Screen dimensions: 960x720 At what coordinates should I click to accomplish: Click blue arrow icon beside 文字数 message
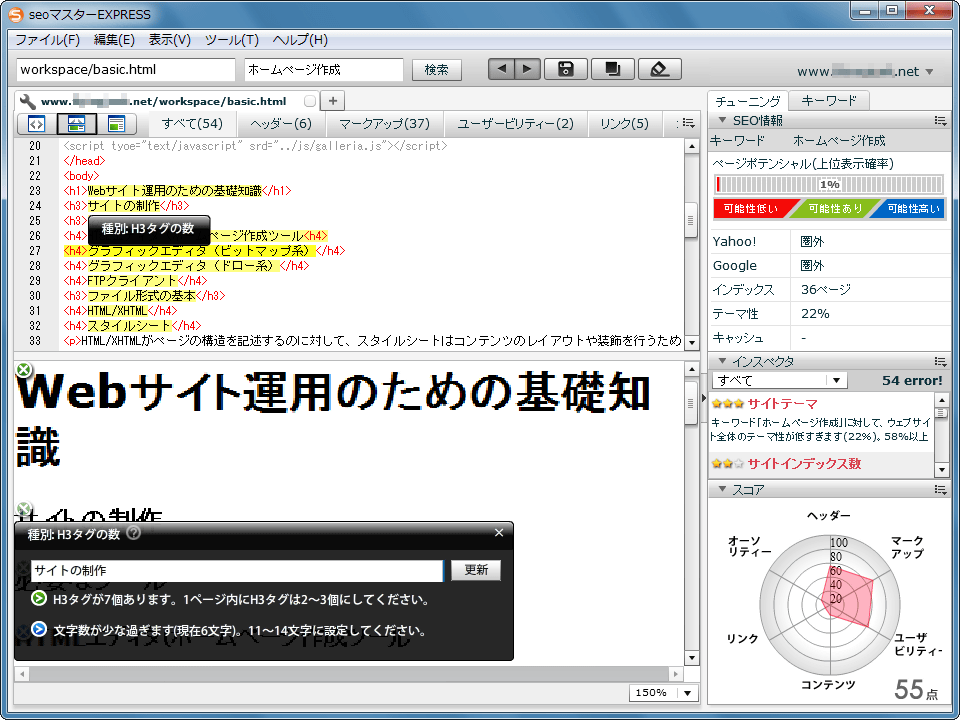coord(39,629)
